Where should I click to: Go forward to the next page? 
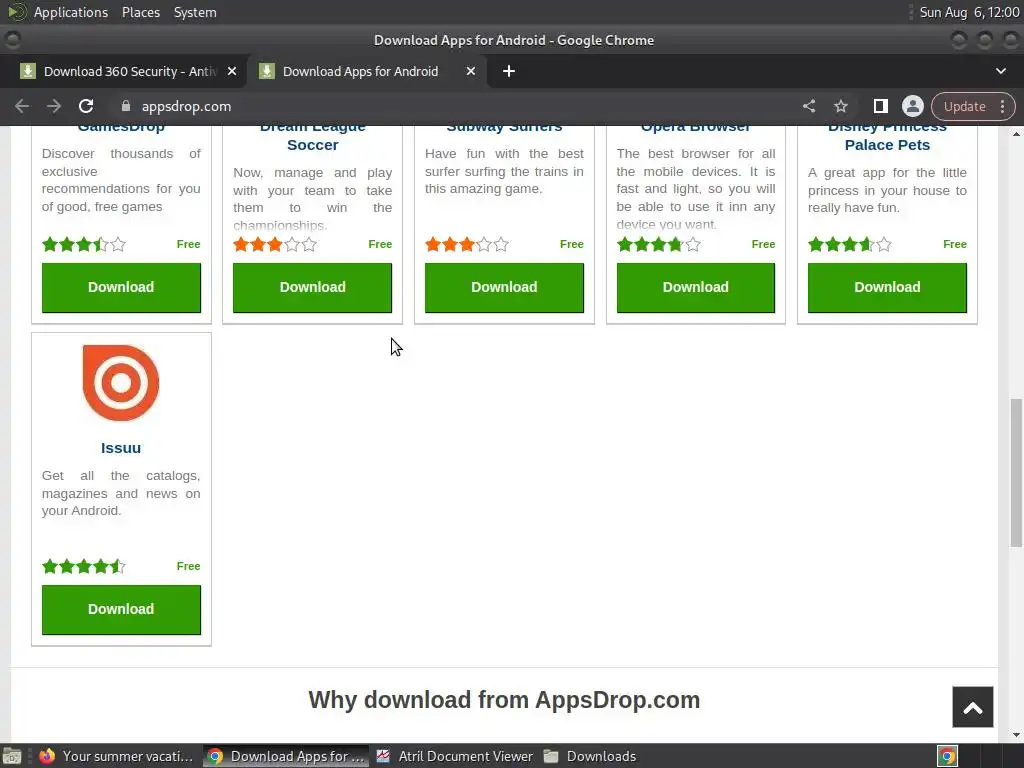(54, 106)
